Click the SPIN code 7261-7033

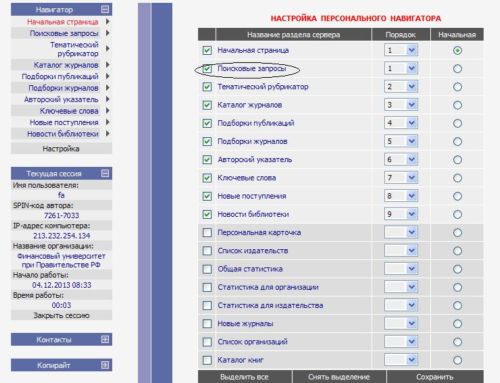pos(62,215)
